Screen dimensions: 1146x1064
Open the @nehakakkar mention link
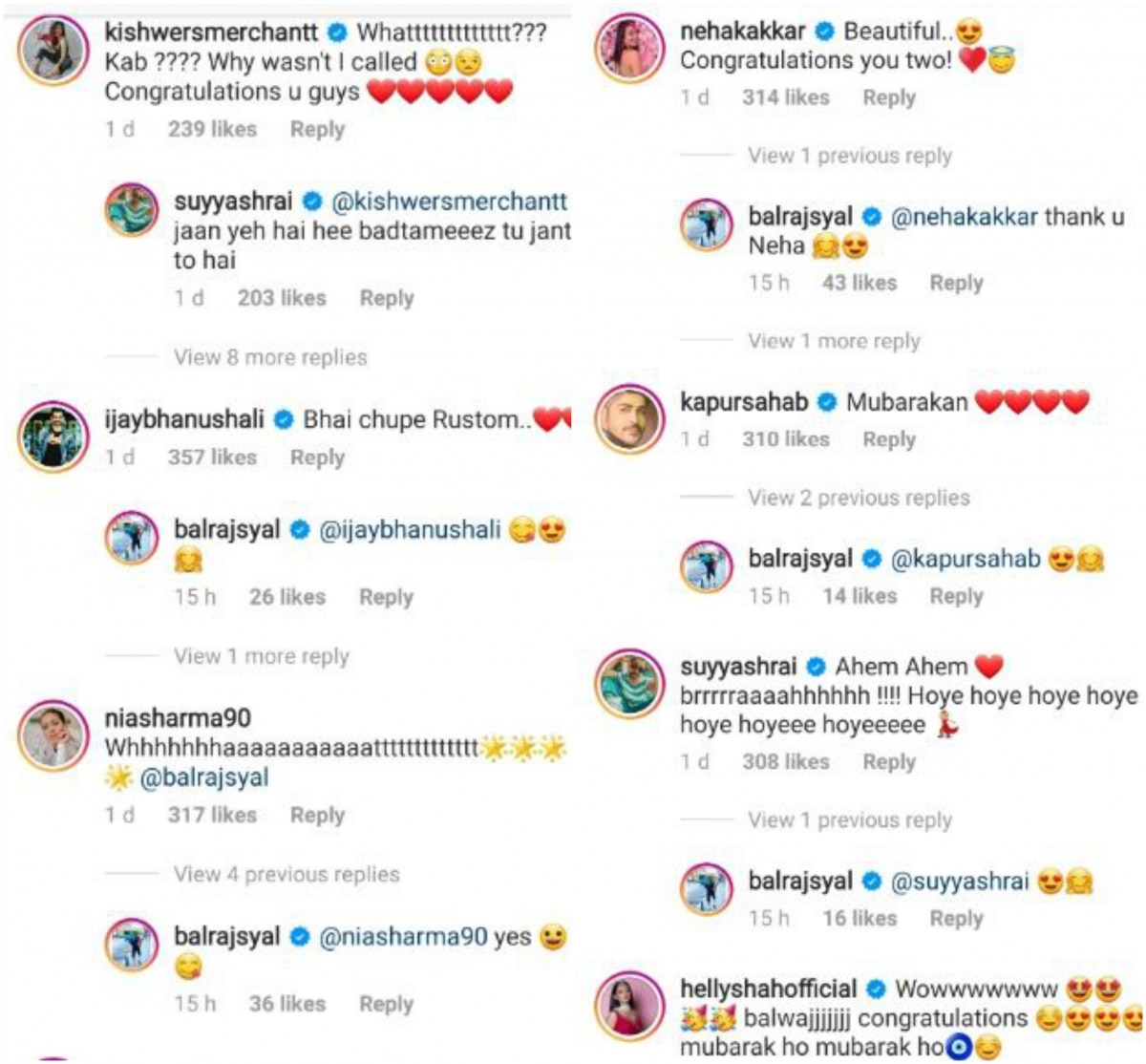pos(964,217)
